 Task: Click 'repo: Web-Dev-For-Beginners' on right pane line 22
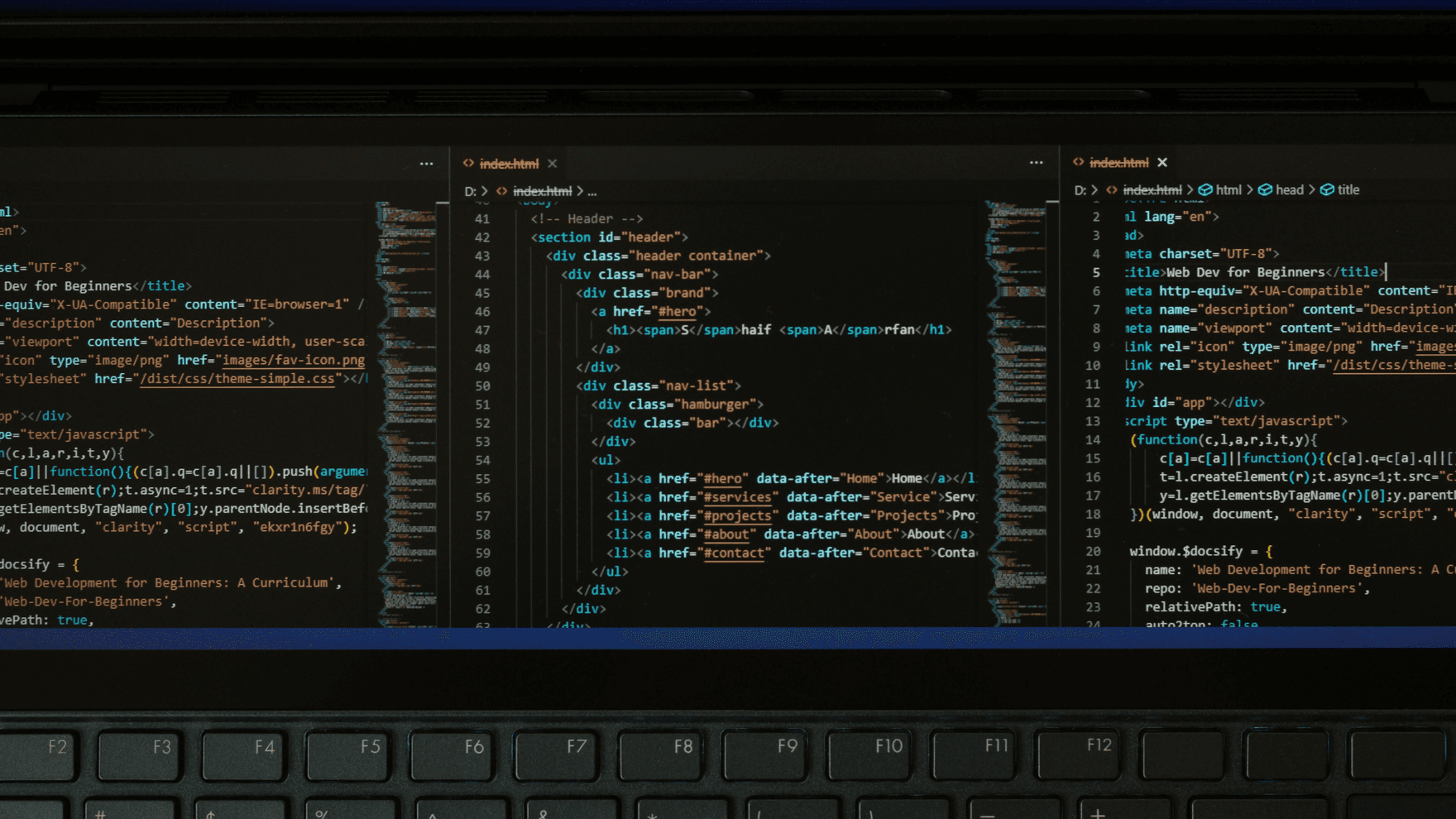point(1257,588)
